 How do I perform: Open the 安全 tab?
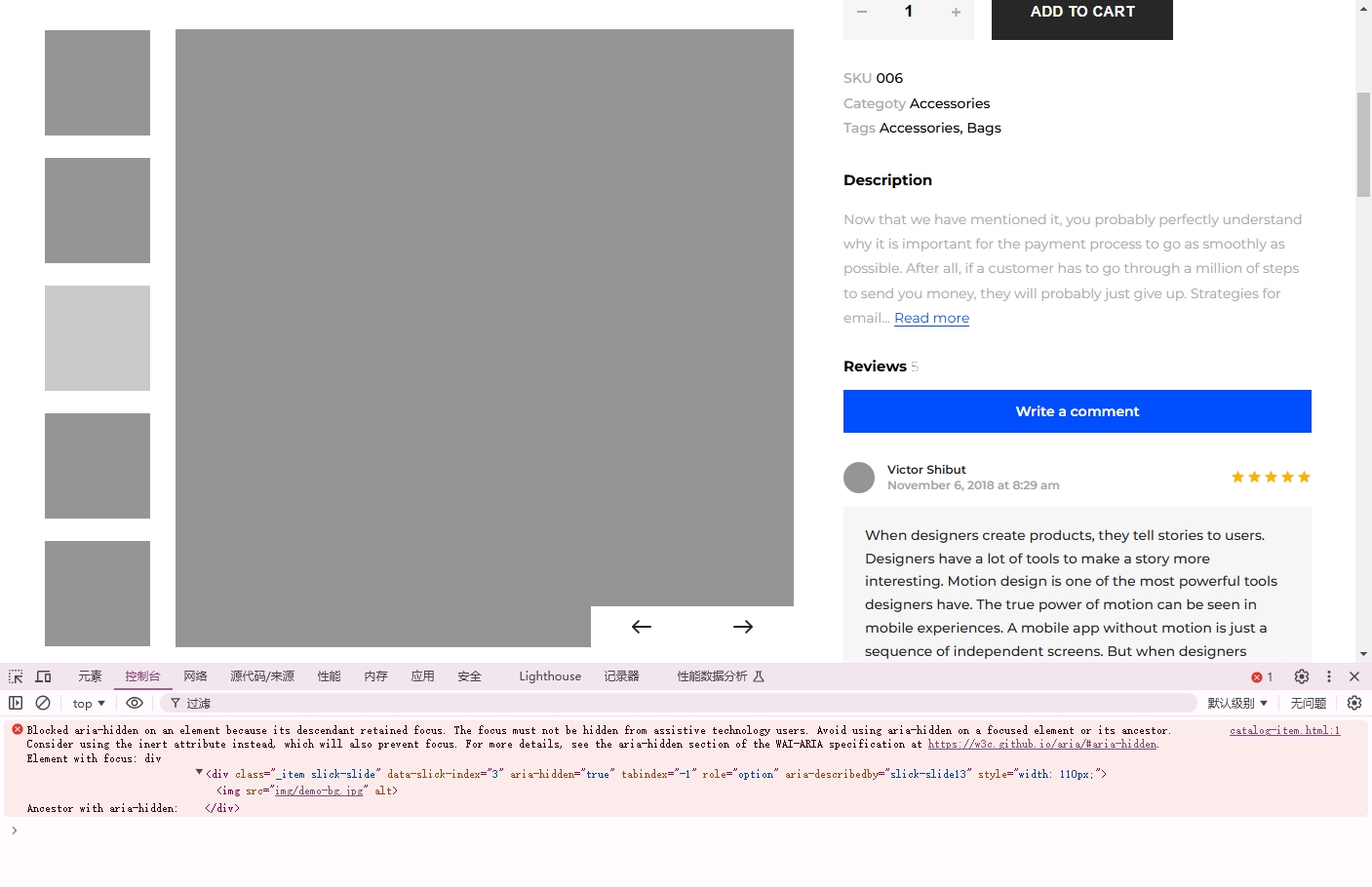(469, 676)
